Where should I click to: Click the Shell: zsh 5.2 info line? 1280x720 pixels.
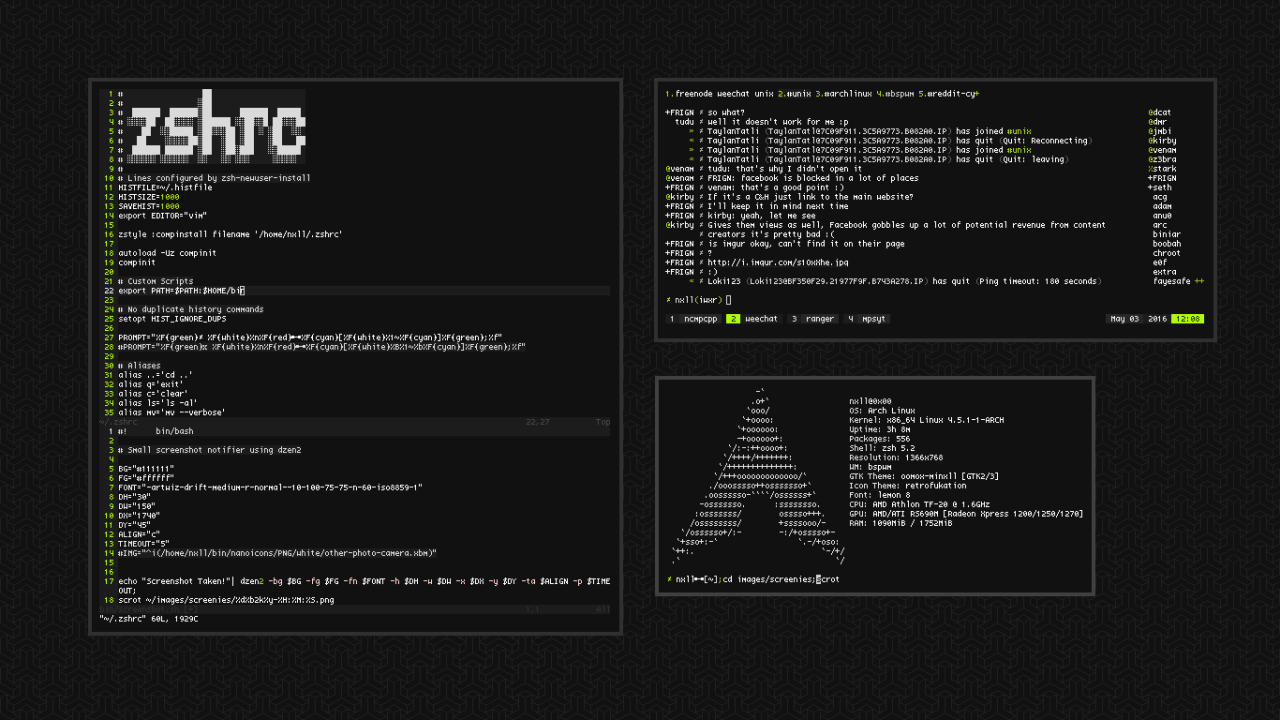point(882,447)
